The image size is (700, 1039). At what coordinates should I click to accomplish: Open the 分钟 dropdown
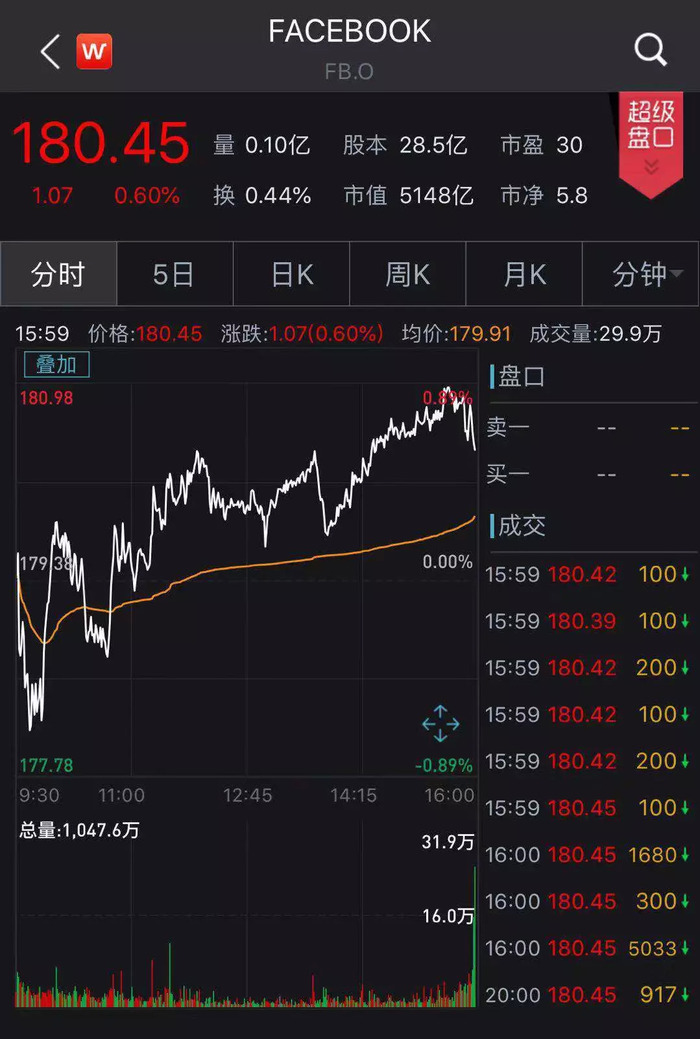(x=641, y=274)
